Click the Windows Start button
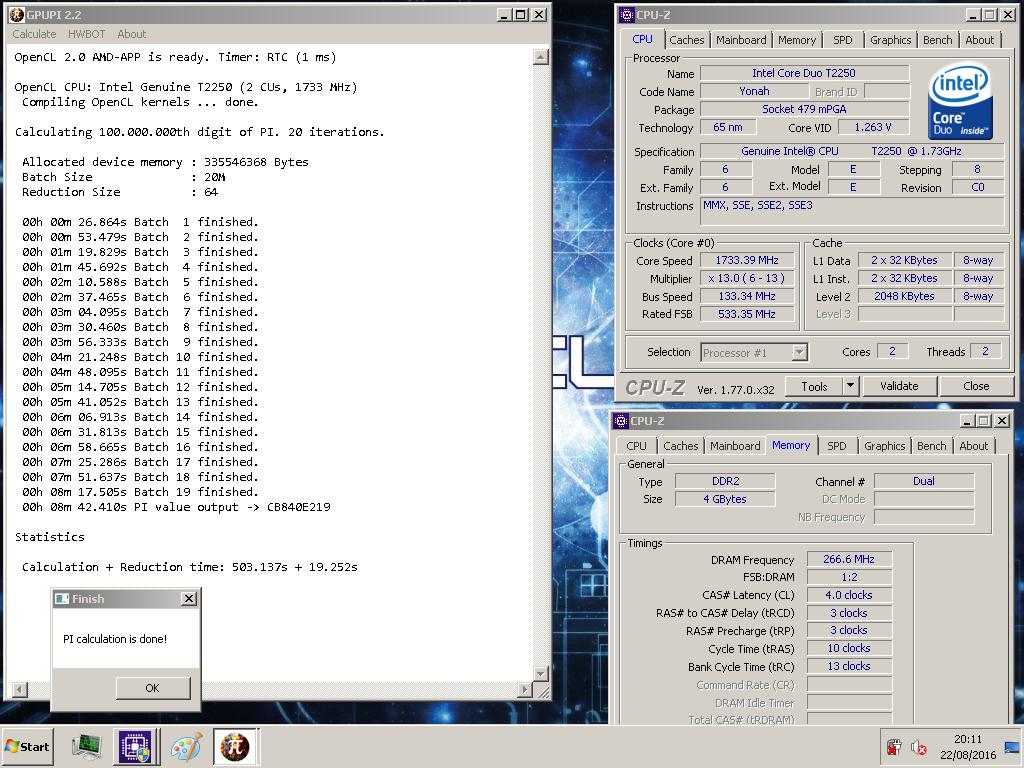The image size is (1024, 768). [27, 746]
